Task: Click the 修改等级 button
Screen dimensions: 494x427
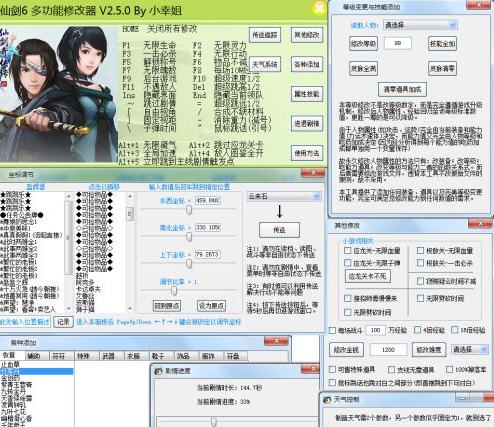Action: click(x=363, y=44)
